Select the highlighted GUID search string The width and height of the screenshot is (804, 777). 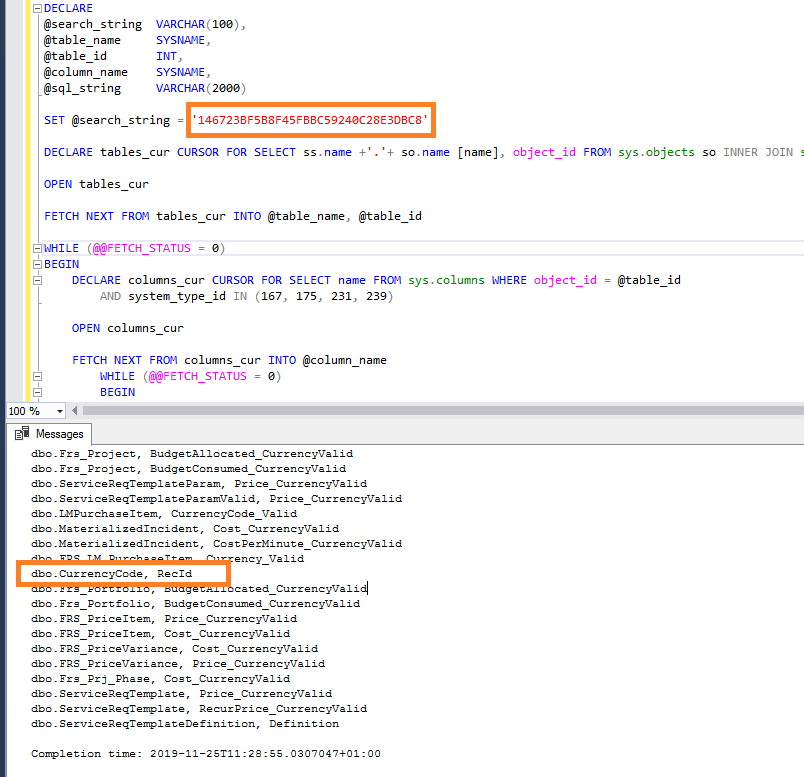click(311, 120)
